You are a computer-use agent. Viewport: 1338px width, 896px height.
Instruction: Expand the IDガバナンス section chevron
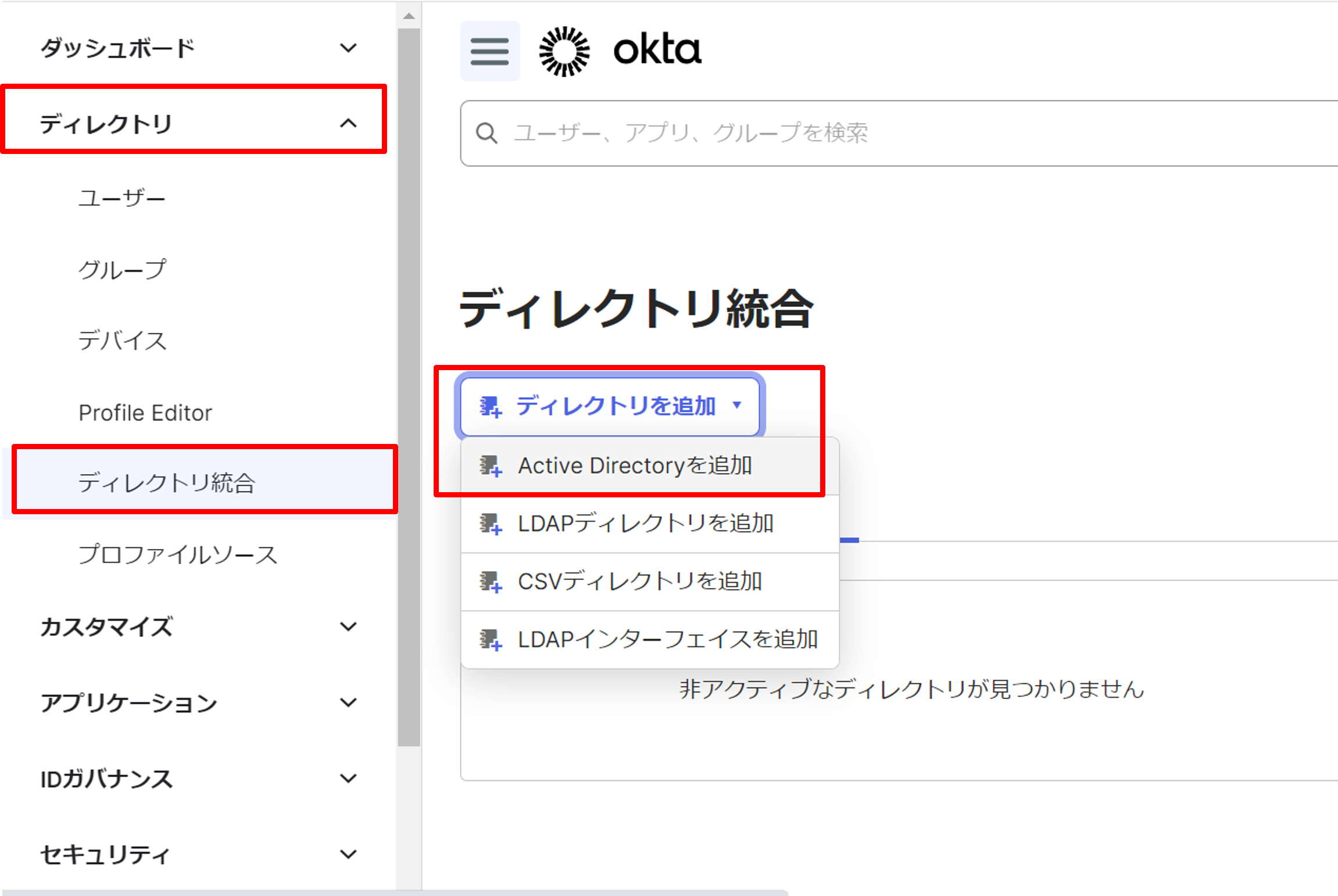(x=348, y=778)
